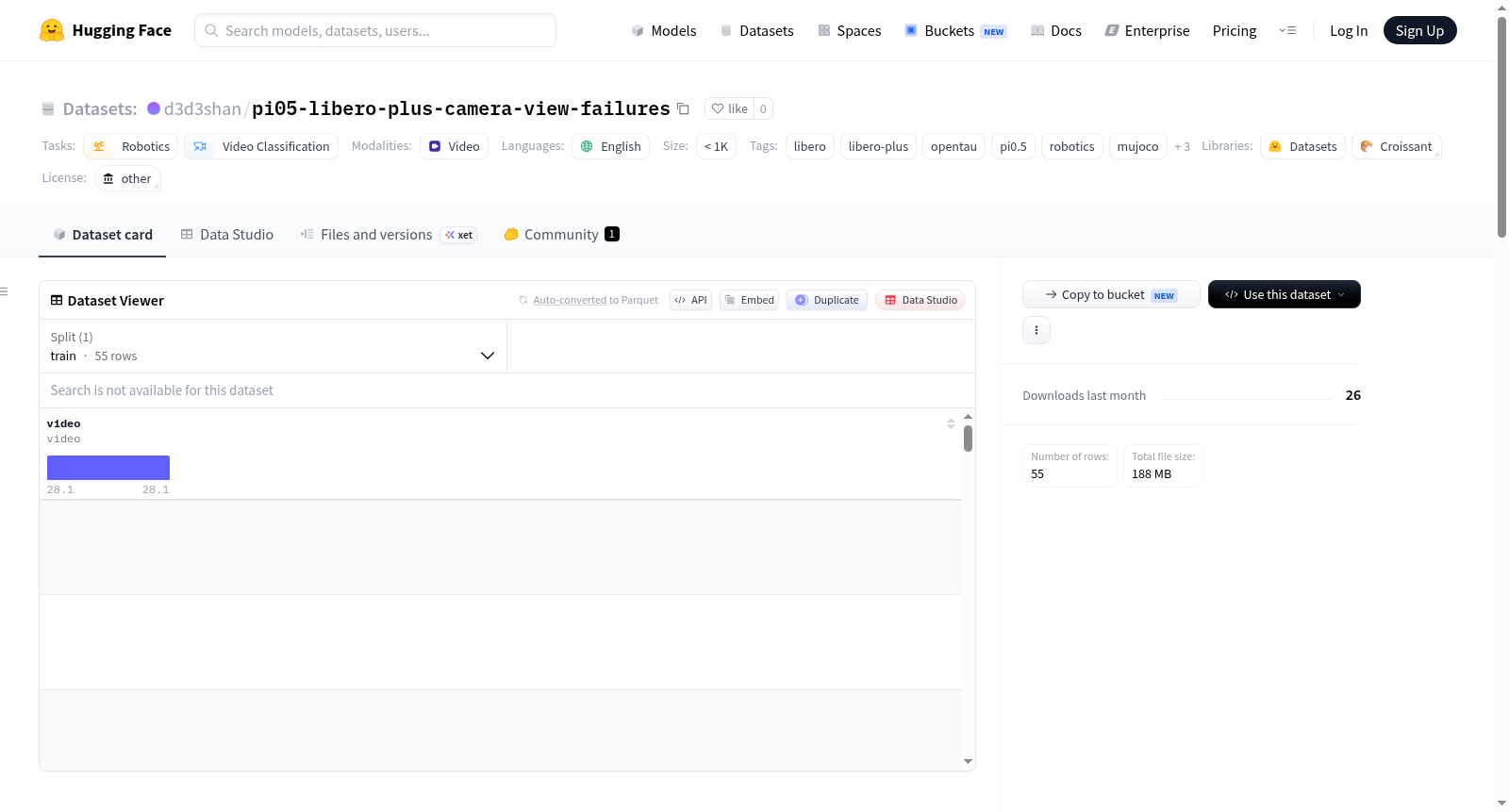Like this dataset with heart button

(729, 108)
